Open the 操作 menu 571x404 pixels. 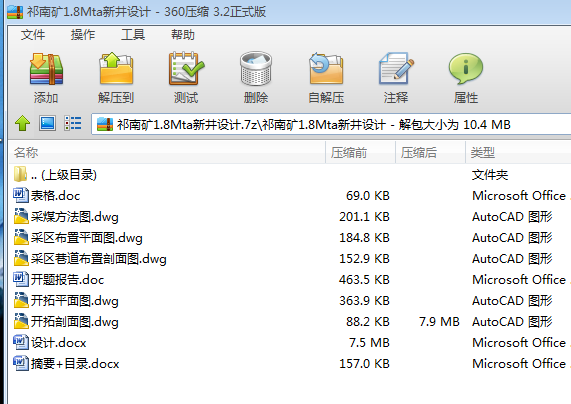point(83,35)
